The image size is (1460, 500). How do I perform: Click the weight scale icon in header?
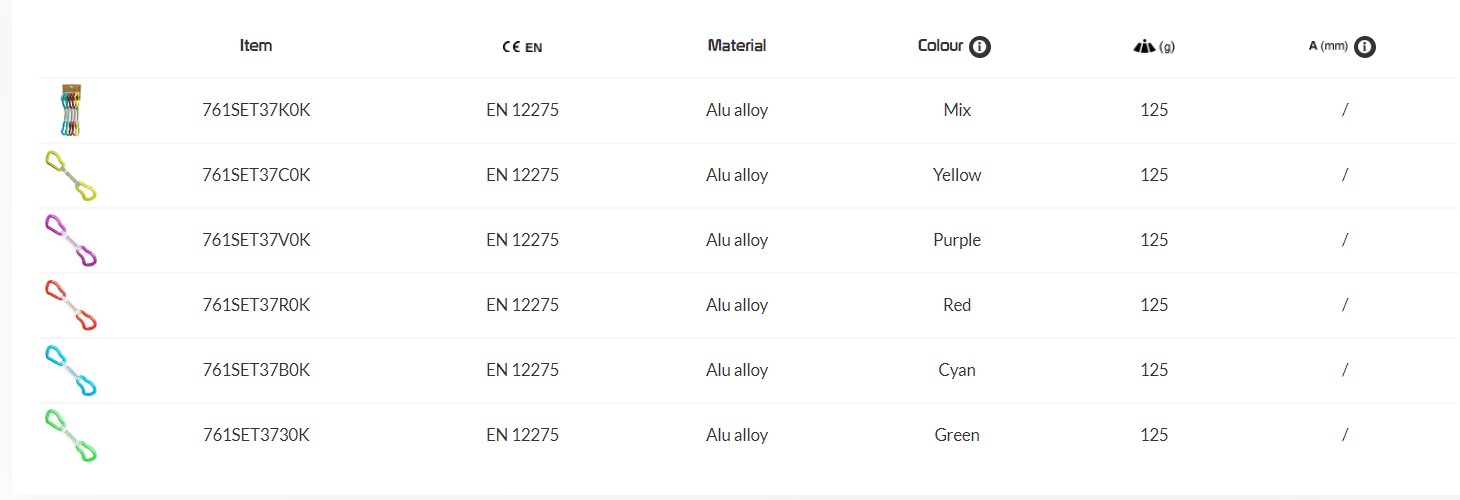point(1144,46)
